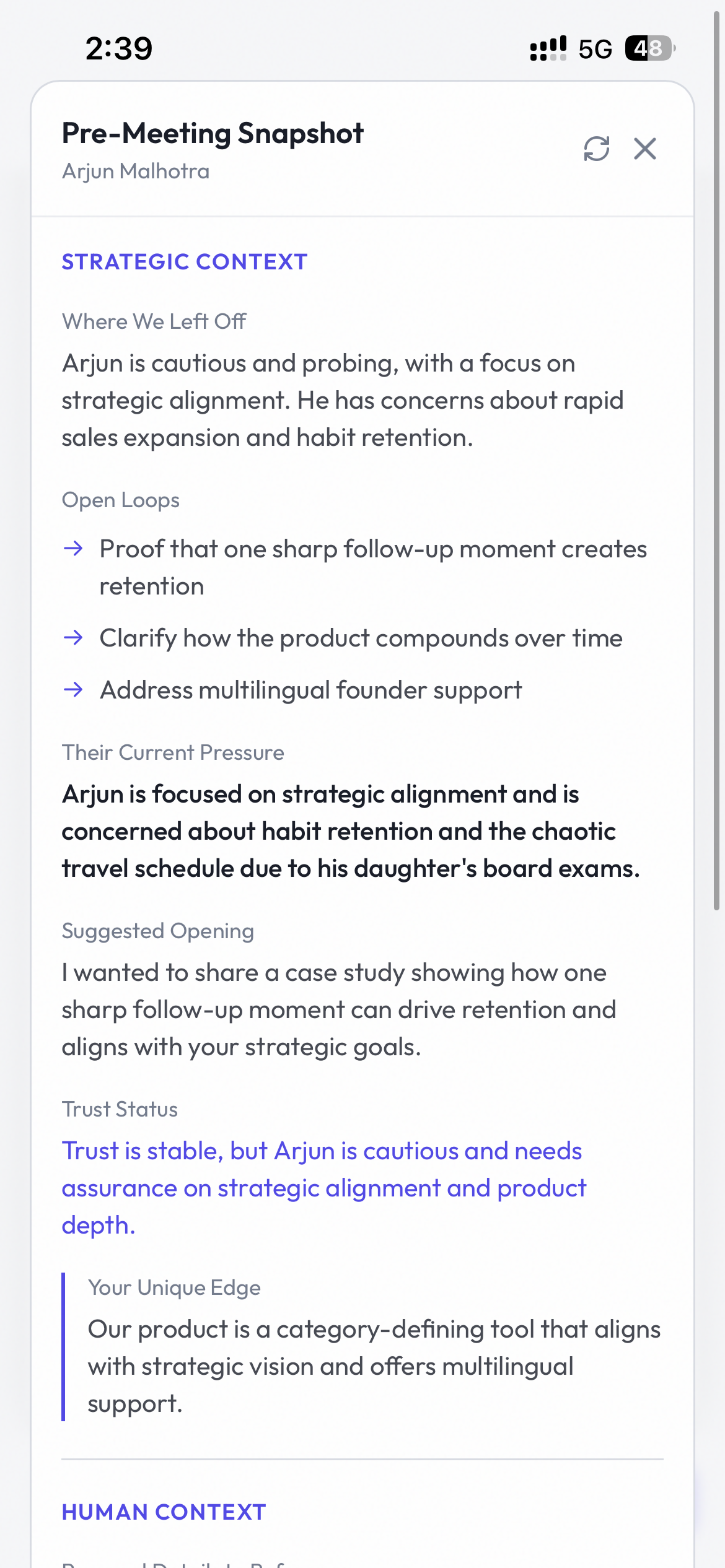Click arrow beside 'Clarify how the product compounds'
This screenshot has width=725, height=1568.
coord(74,637)
